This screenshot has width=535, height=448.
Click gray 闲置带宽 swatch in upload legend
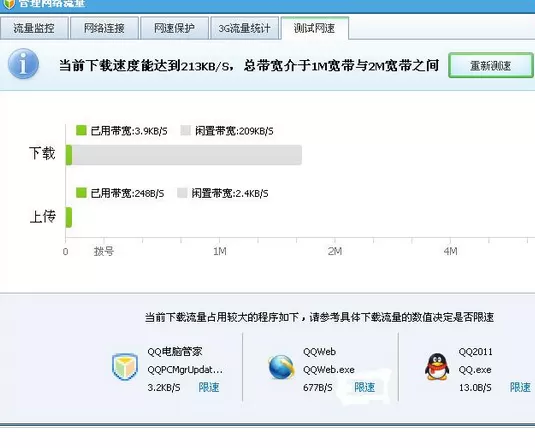click(x=182, y=193)
